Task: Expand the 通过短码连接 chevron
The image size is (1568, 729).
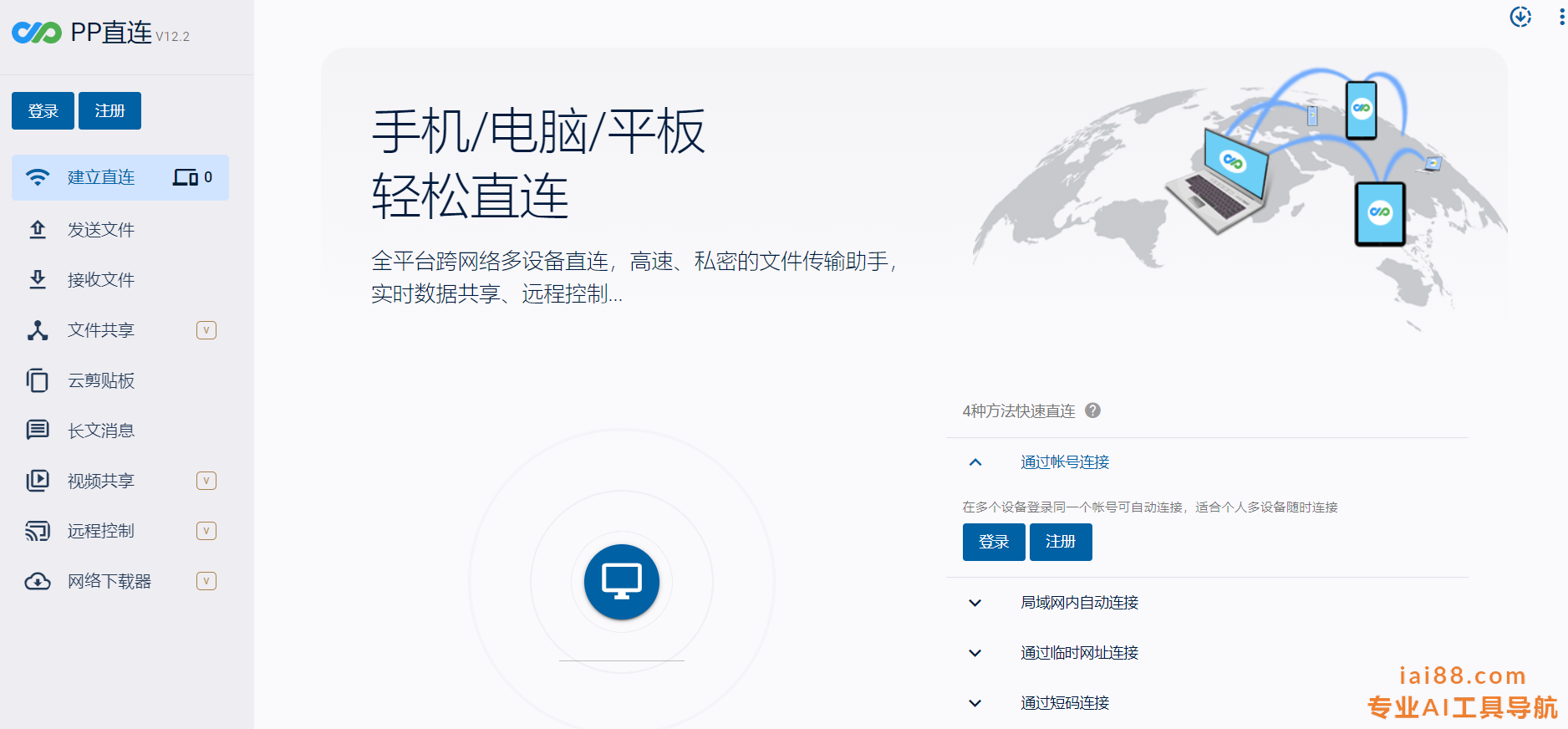Action: pyautogui.click(x=975, y=703)
